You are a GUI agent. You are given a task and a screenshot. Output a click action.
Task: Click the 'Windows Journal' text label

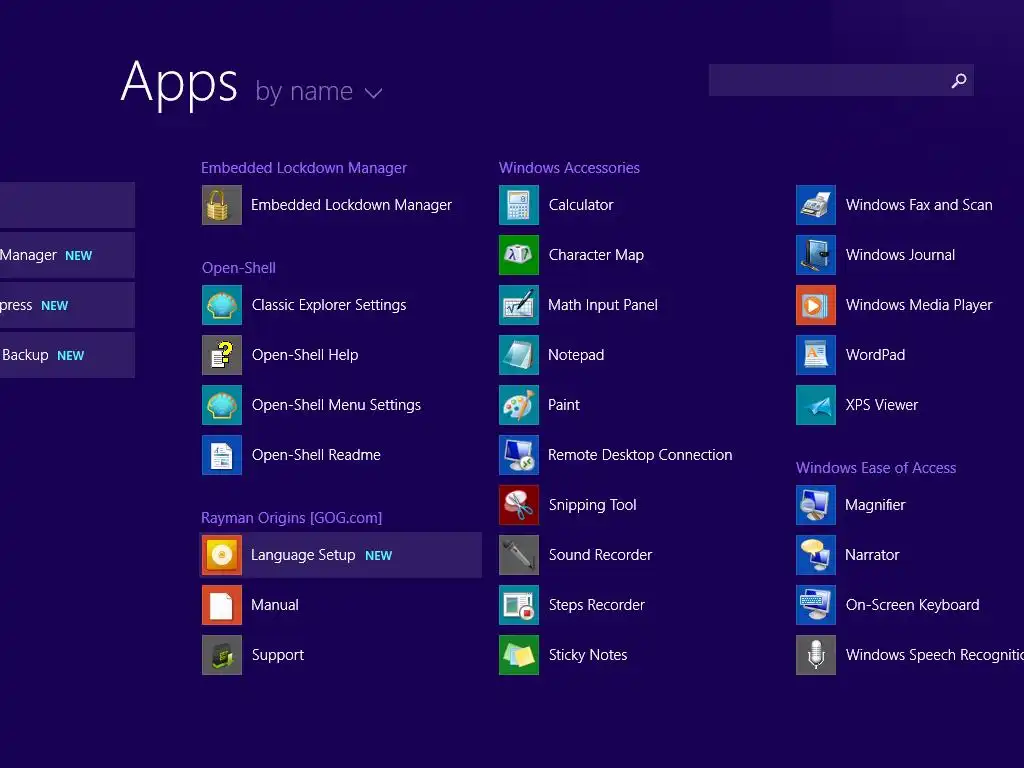tap(901, 255)
